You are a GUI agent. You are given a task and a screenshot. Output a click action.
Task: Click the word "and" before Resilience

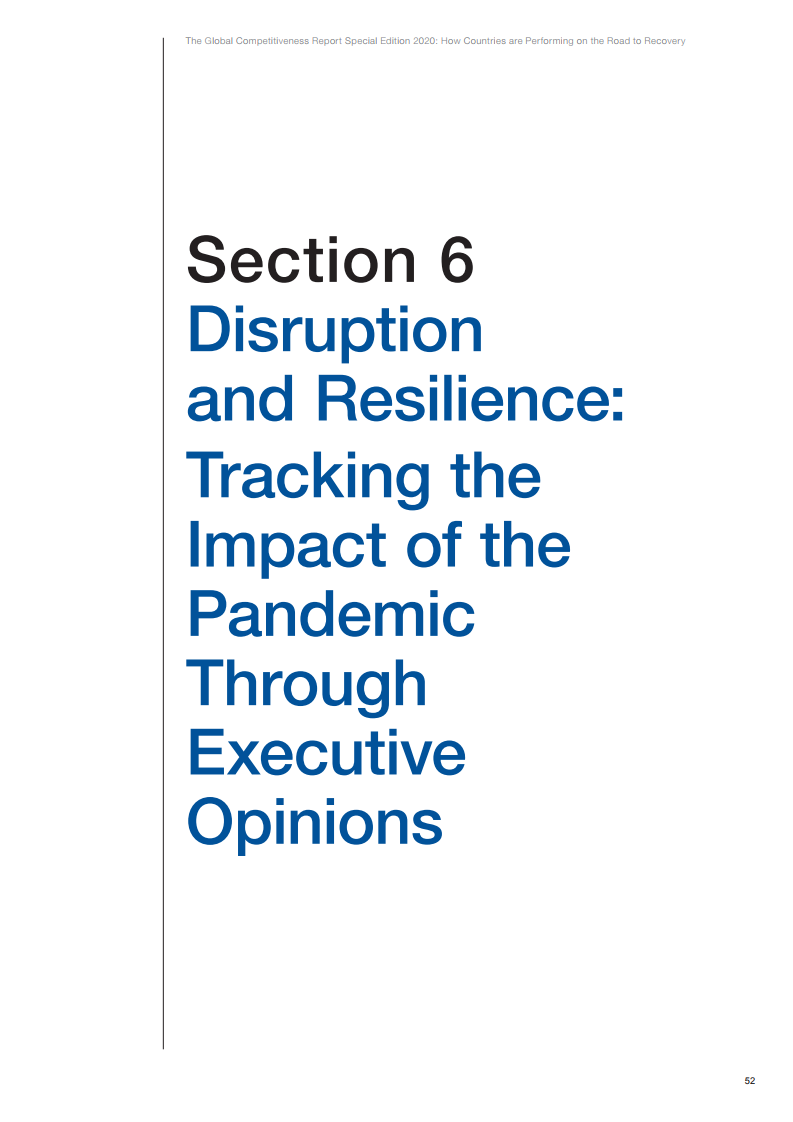click(x=240, y=398)
